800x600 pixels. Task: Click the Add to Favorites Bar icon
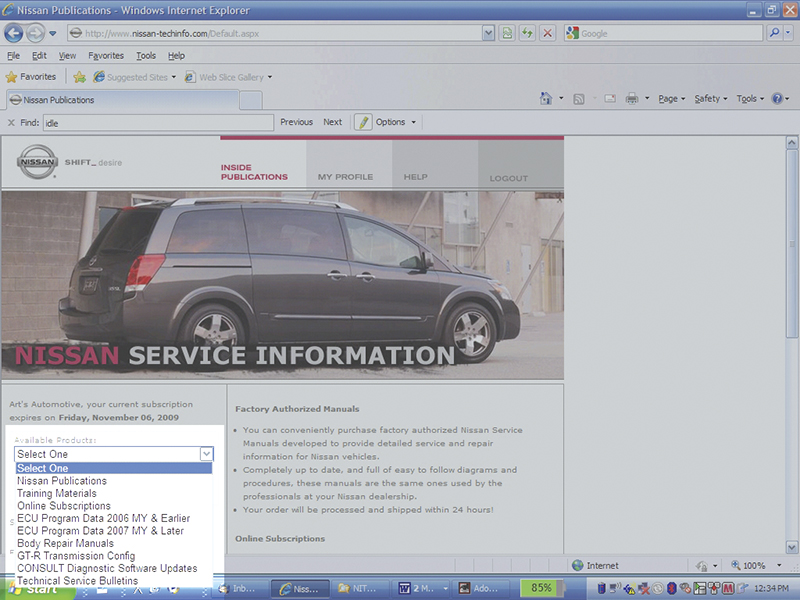(80, 77)
